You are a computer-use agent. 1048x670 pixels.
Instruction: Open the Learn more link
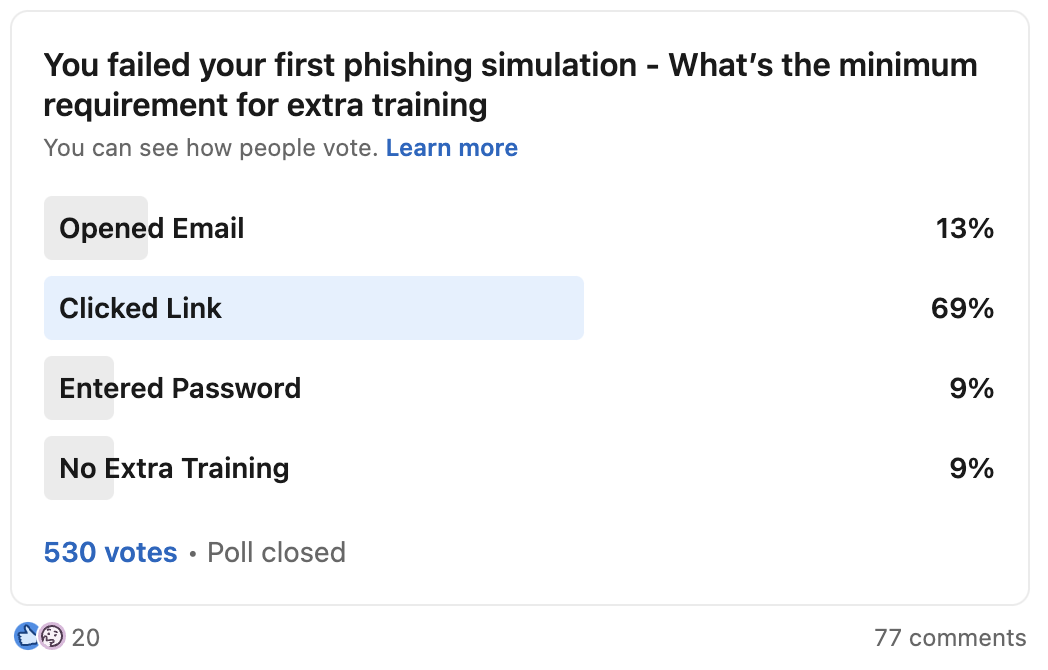click(452, 148)
